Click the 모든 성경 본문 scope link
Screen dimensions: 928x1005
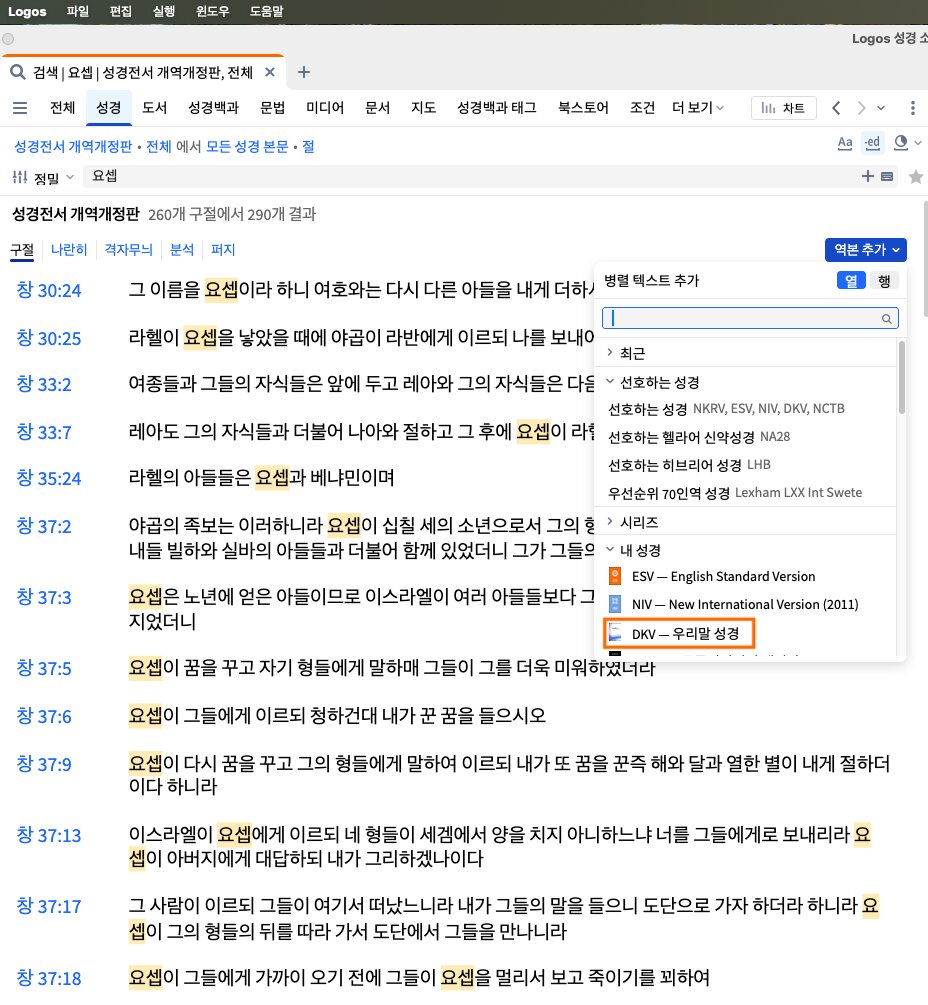[247, 147]
